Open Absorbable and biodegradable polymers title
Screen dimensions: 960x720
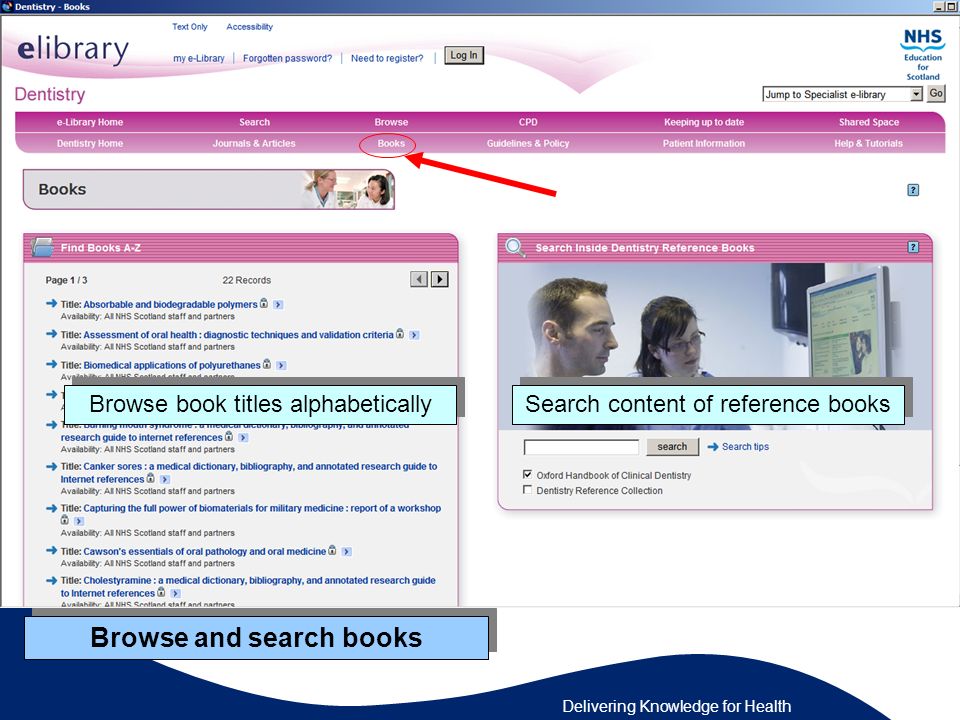coord(170,304)
